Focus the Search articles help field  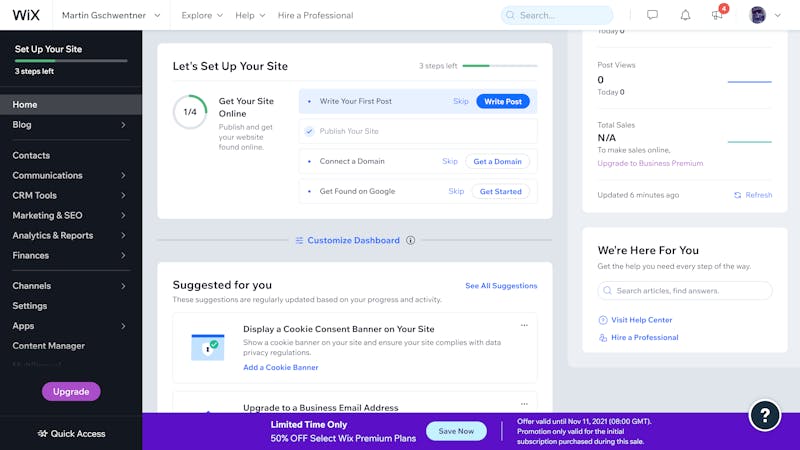tap(685, 290)
